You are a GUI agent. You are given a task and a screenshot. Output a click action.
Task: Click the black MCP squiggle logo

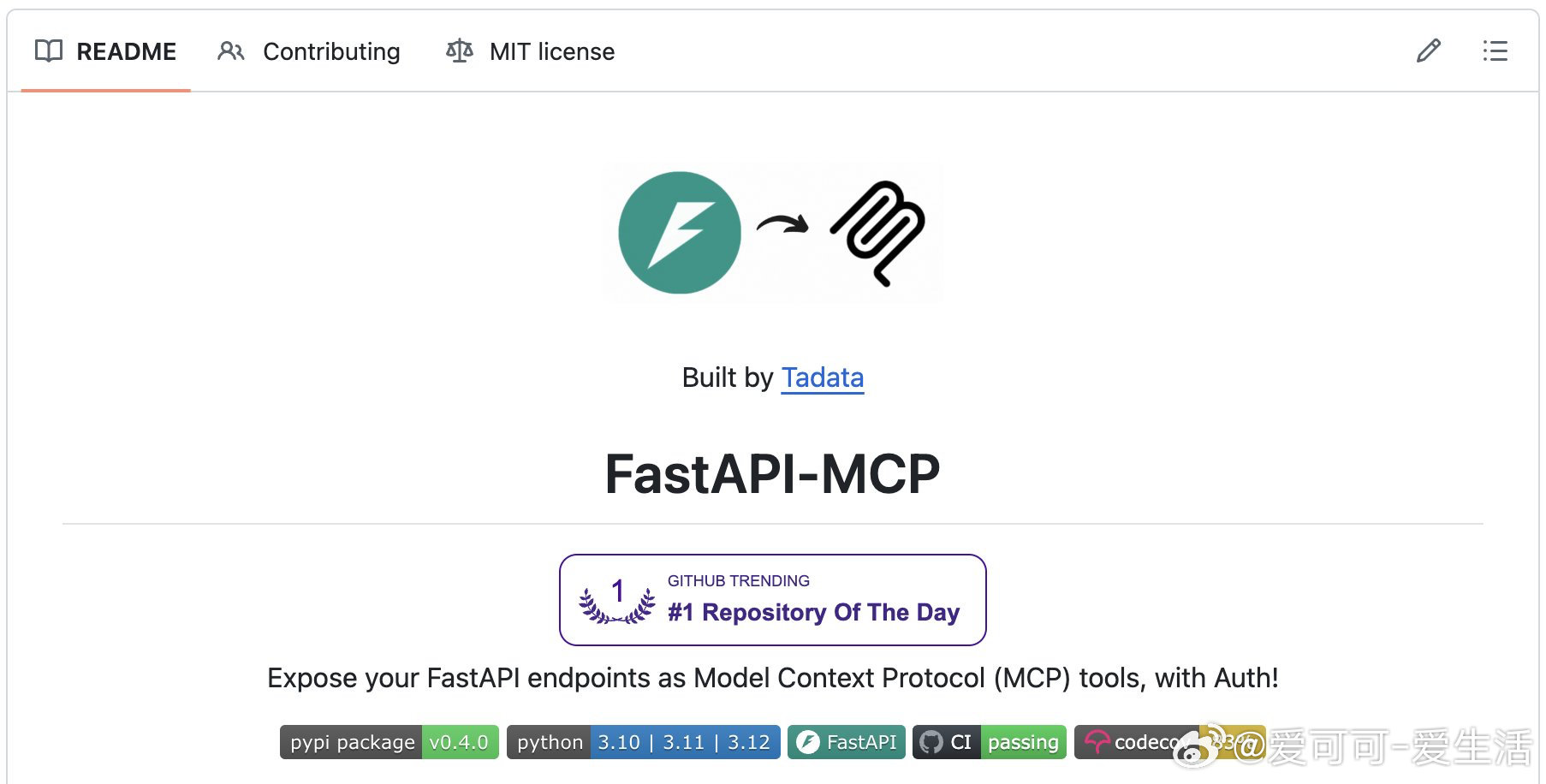click(x=878, y=233)
